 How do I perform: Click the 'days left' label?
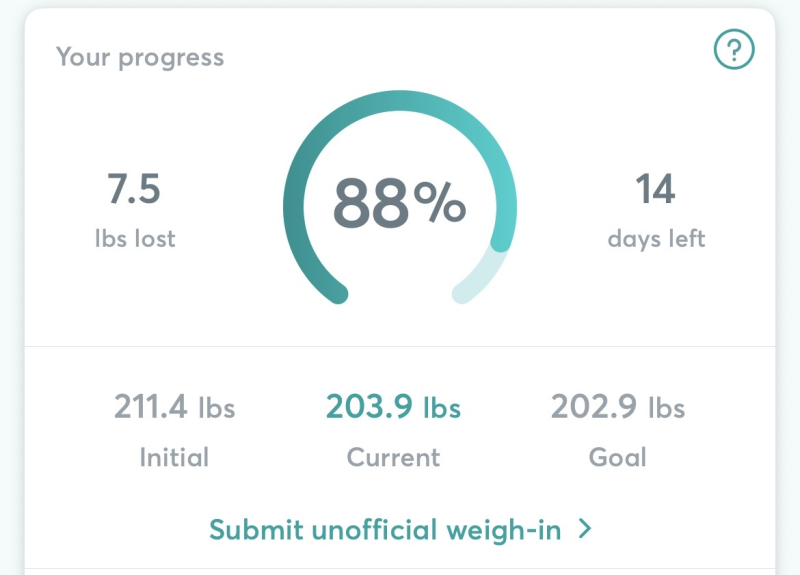(656, 239)
